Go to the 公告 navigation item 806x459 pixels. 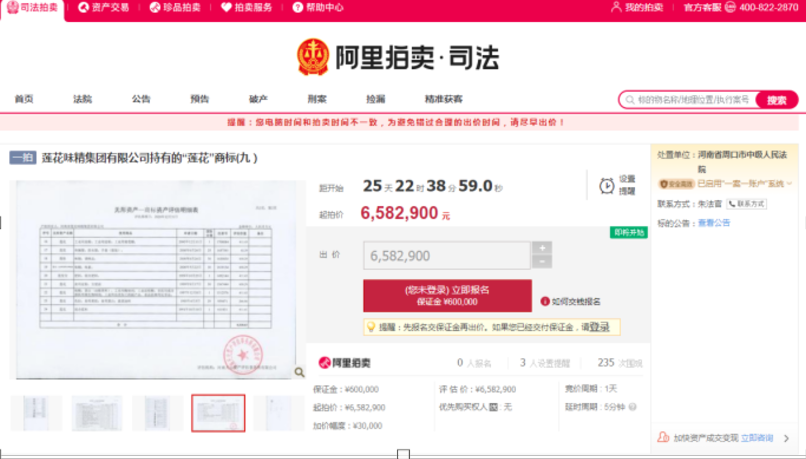[x=141, y=99]
